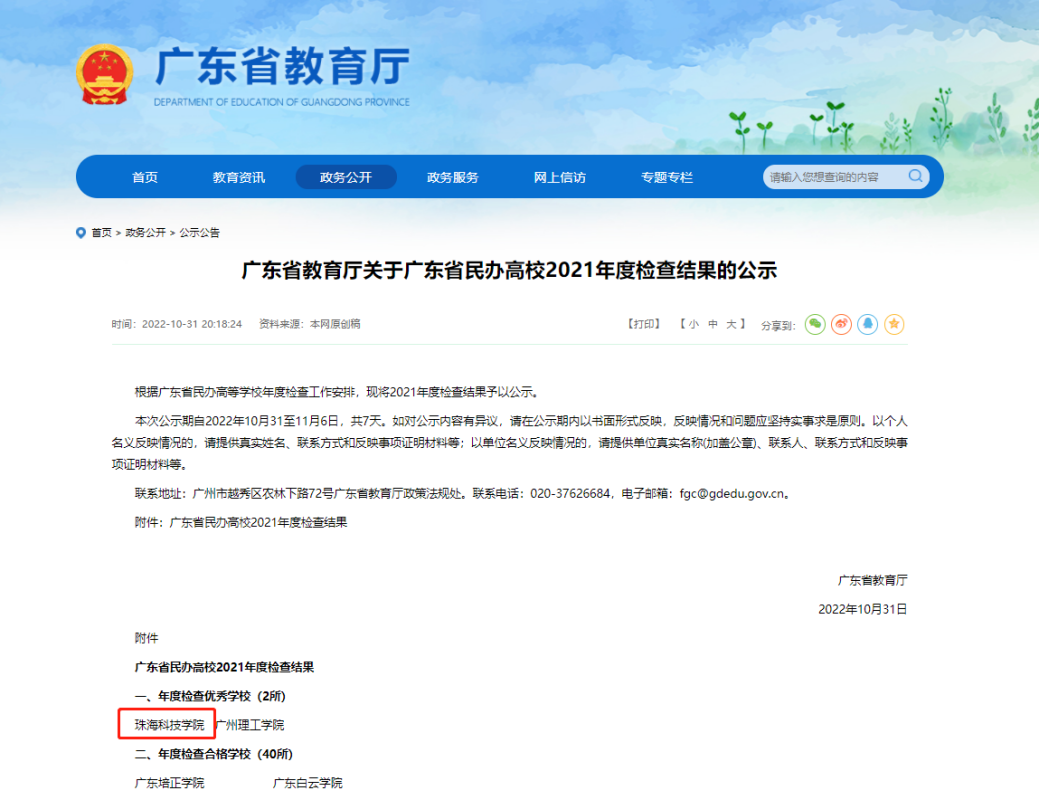1039x800 pixels.
Task: Click phone number 020-37626684
Action: [570, 494]
